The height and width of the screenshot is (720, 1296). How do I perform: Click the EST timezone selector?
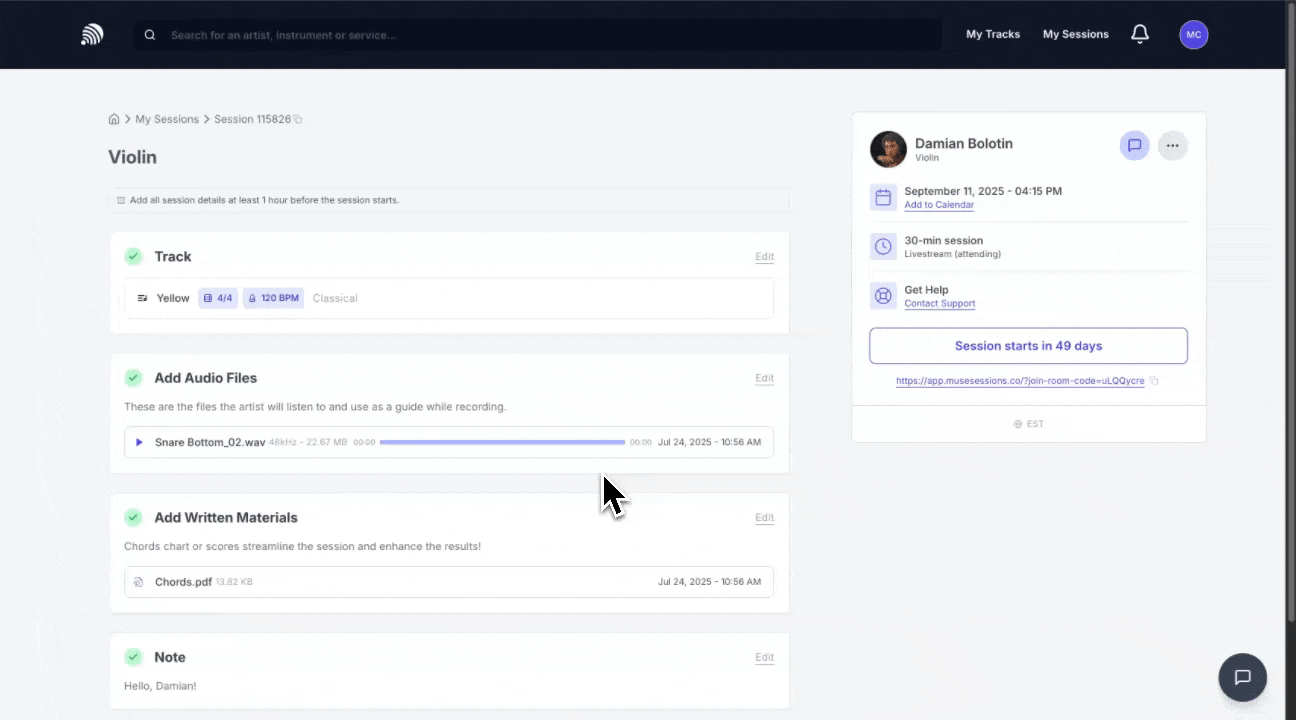1028,424
